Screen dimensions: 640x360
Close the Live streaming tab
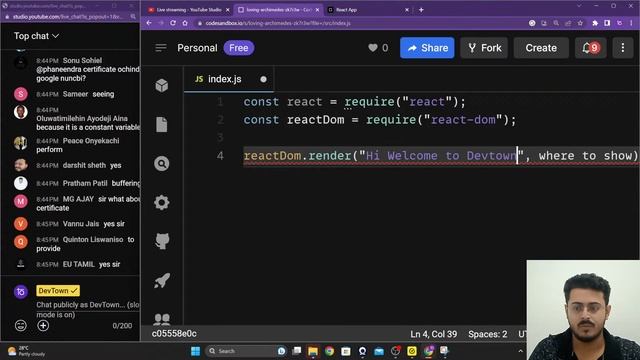click(x=228, y=9)
